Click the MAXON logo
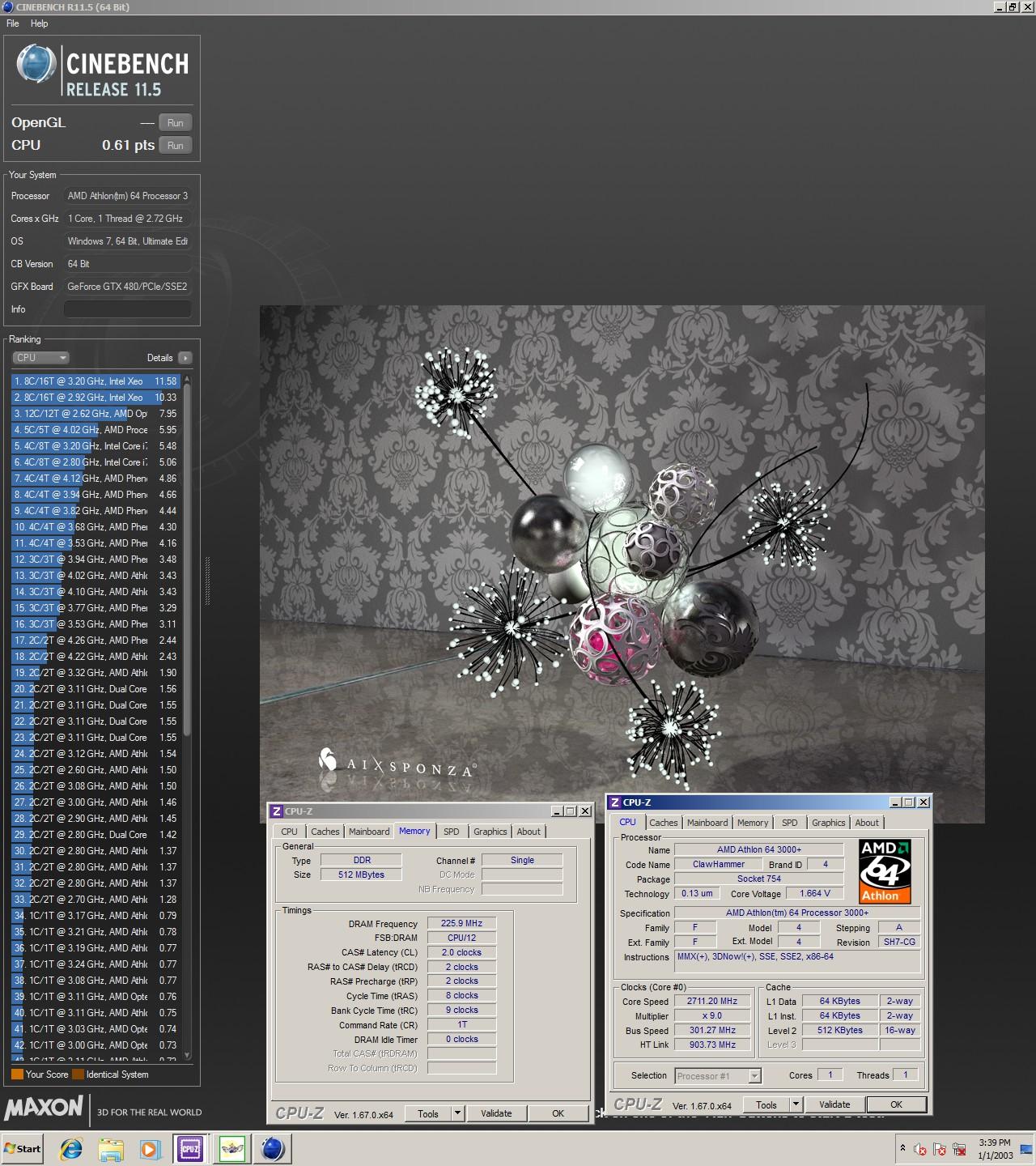1036x1166 pixels. pyautogui.click(x=44, y=1108)
